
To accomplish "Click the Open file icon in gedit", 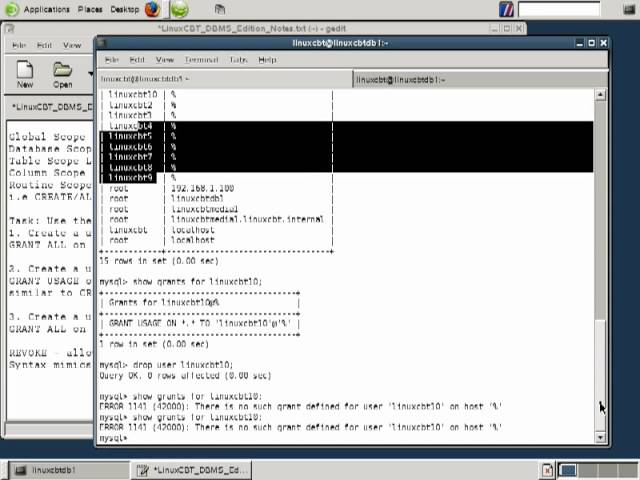I will [x=62, y=75].
